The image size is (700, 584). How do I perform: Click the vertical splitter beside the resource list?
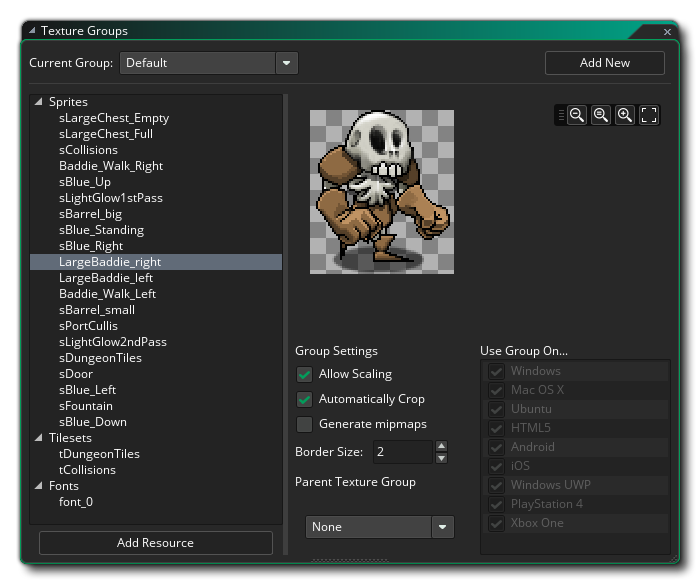tap(286, 325)
